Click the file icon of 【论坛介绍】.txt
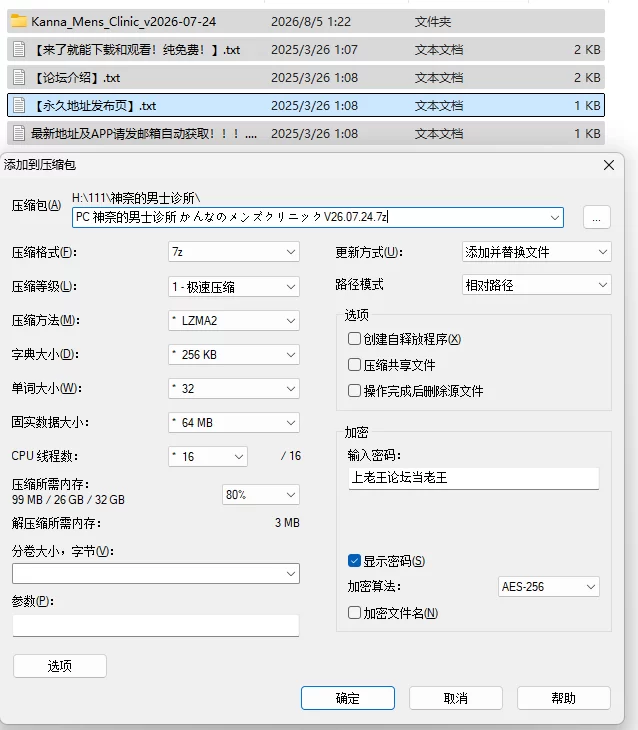This screenshot has height=730, width=638. [19, 77]
